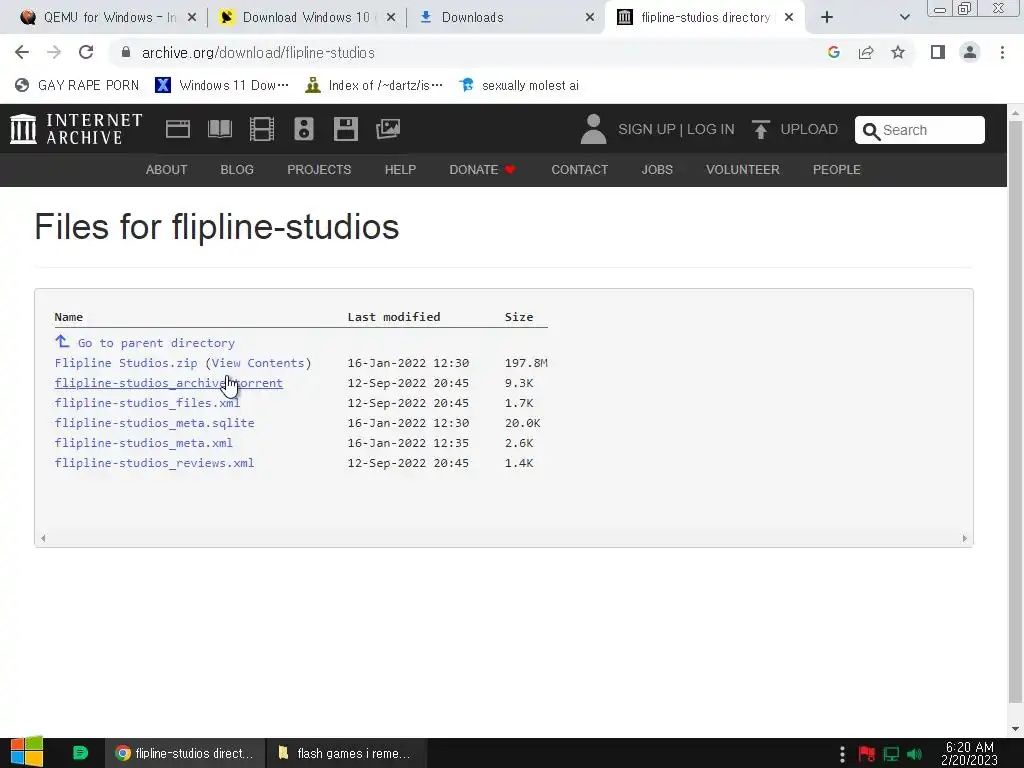Click the Chrome flipline-studios taskbar button
Viewport: 1024px width, 768px height.
point(185,753)
